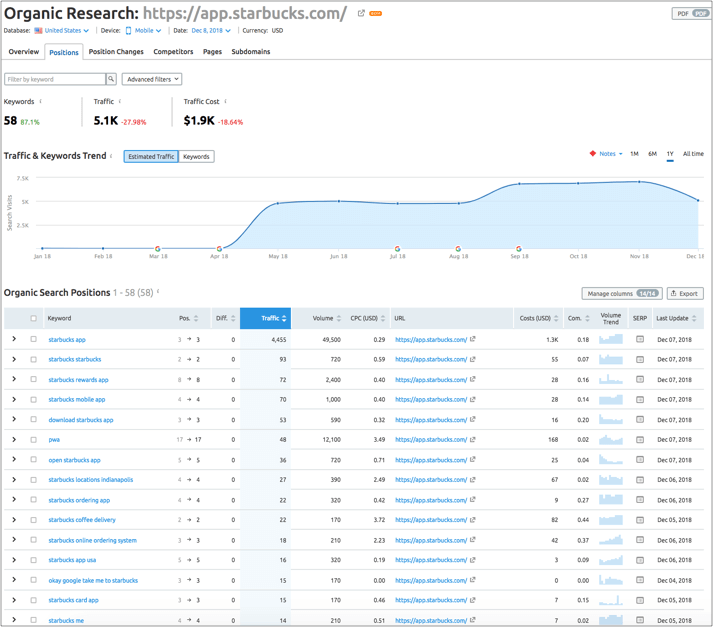Open external link icon in open starbucks app row
The image size is (713, 627).
(x=473, y=460)
